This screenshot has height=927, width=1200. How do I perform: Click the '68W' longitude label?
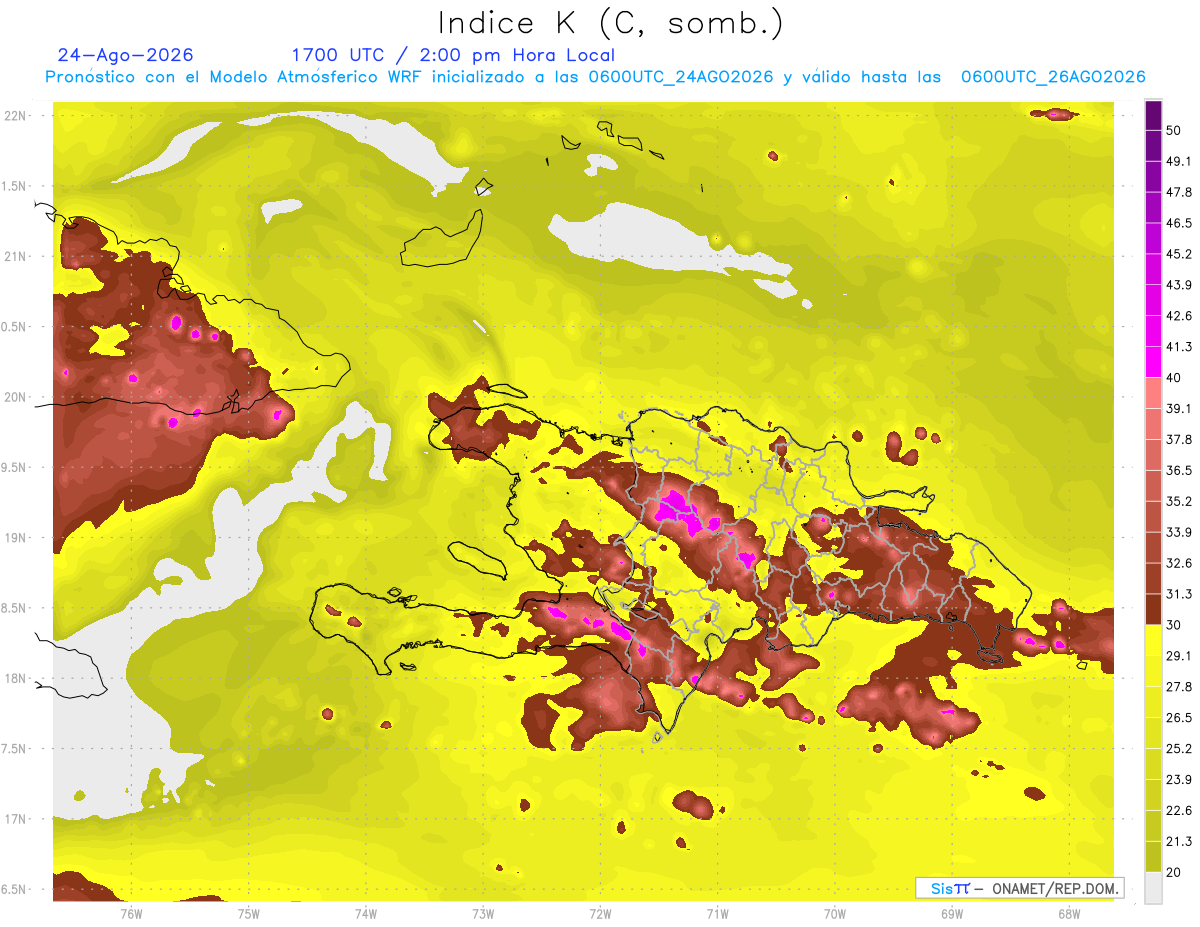coord(1069,913)
